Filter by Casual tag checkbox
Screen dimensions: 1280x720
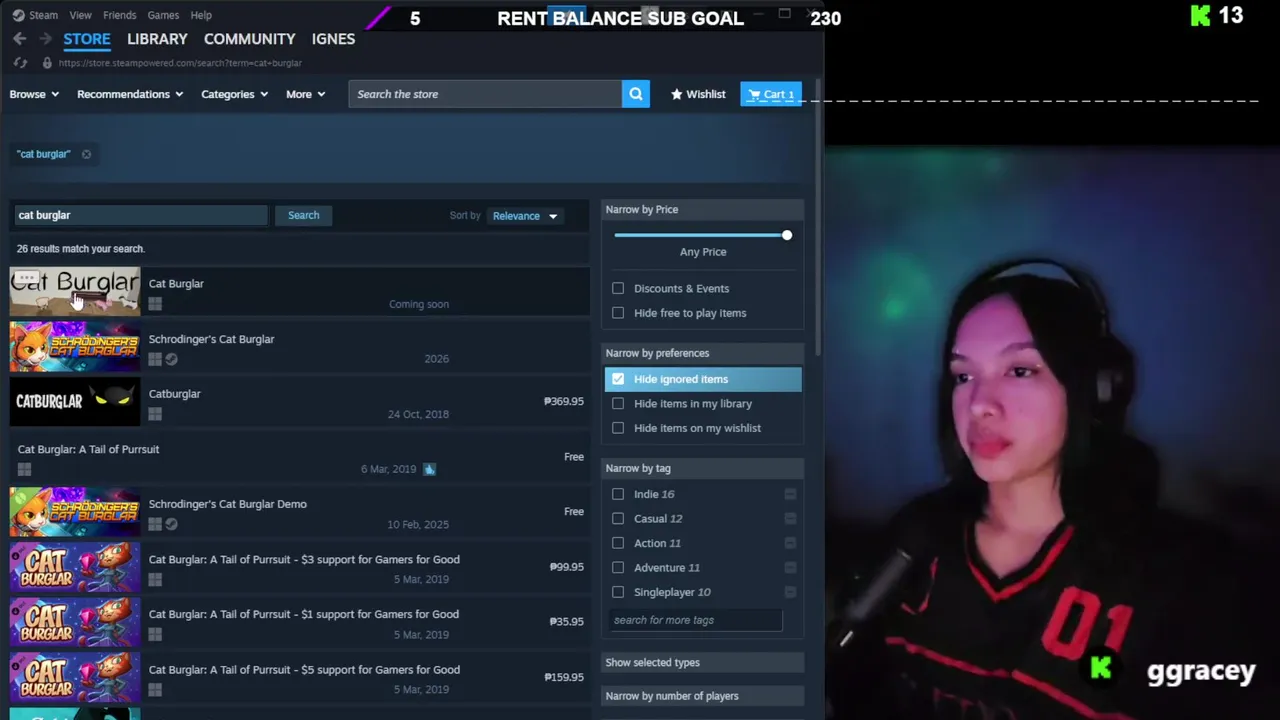tap(618, 519)
